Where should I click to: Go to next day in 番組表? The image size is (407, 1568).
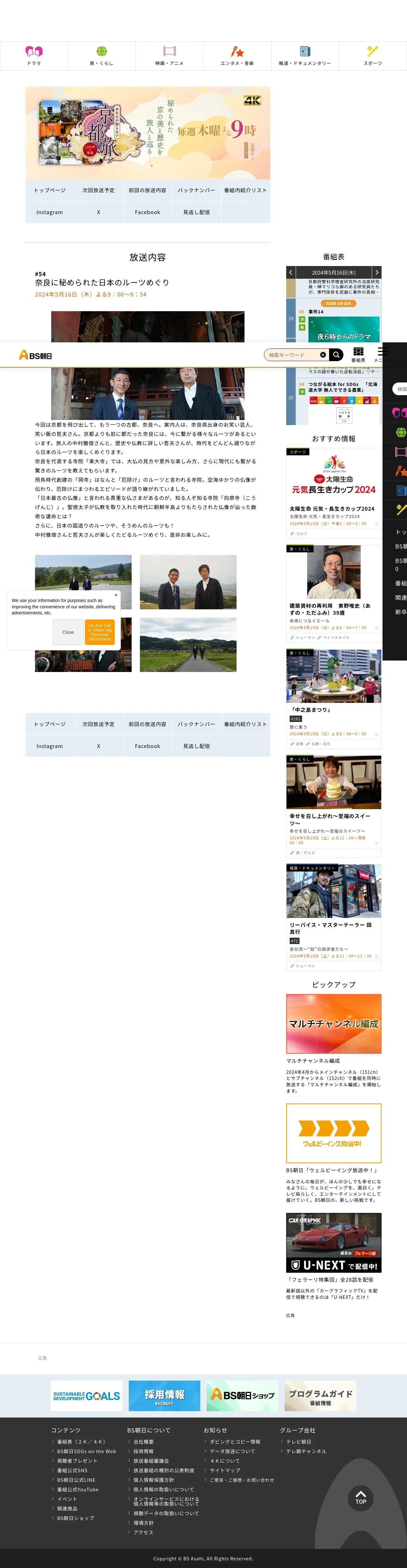tap(376, 273)
